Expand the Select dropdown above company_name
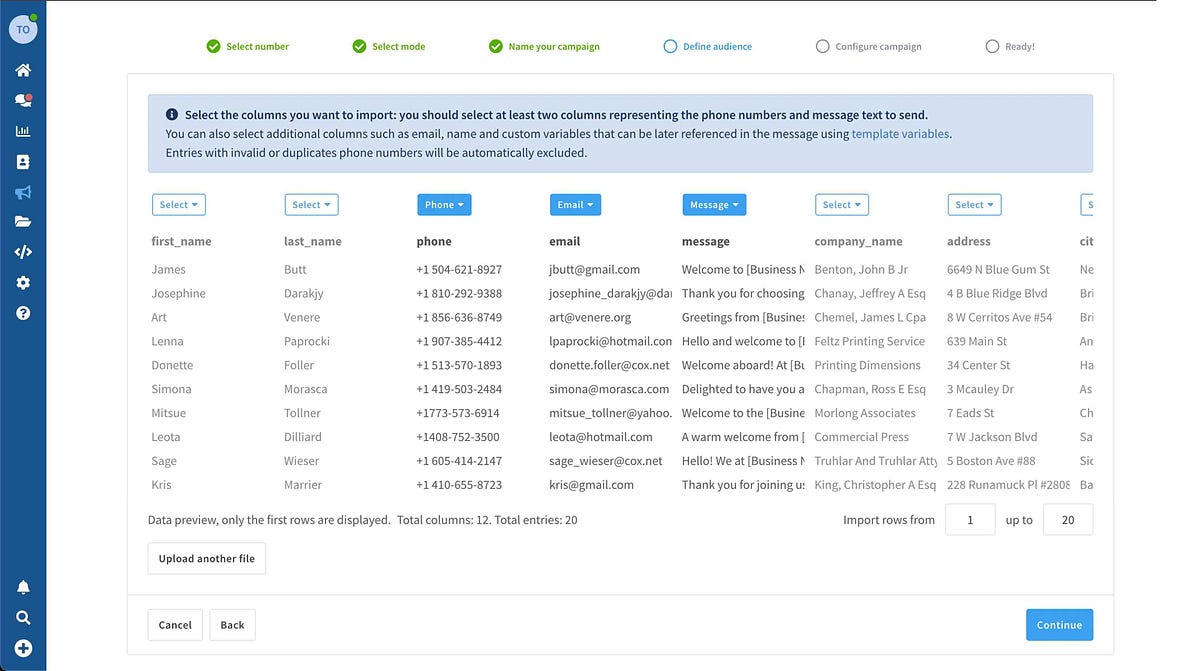 842,205
